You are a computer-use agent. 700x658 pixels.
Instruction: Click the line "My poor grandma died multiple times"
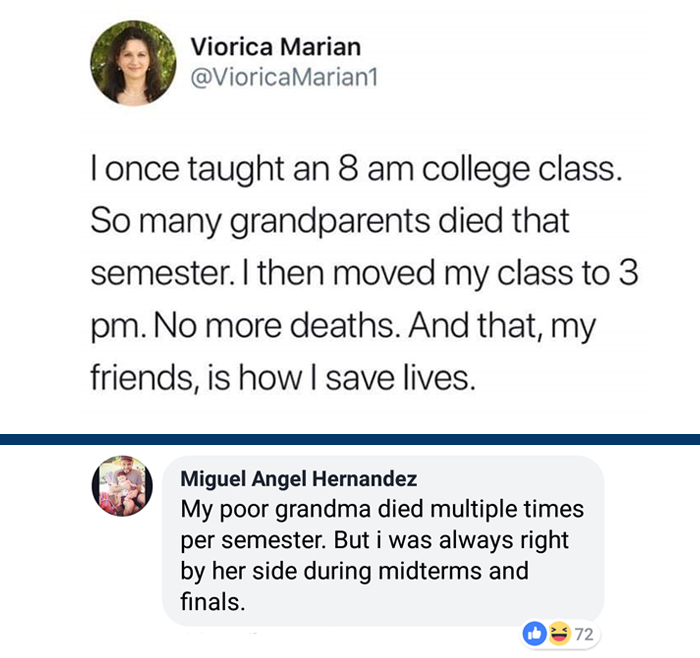382,508
